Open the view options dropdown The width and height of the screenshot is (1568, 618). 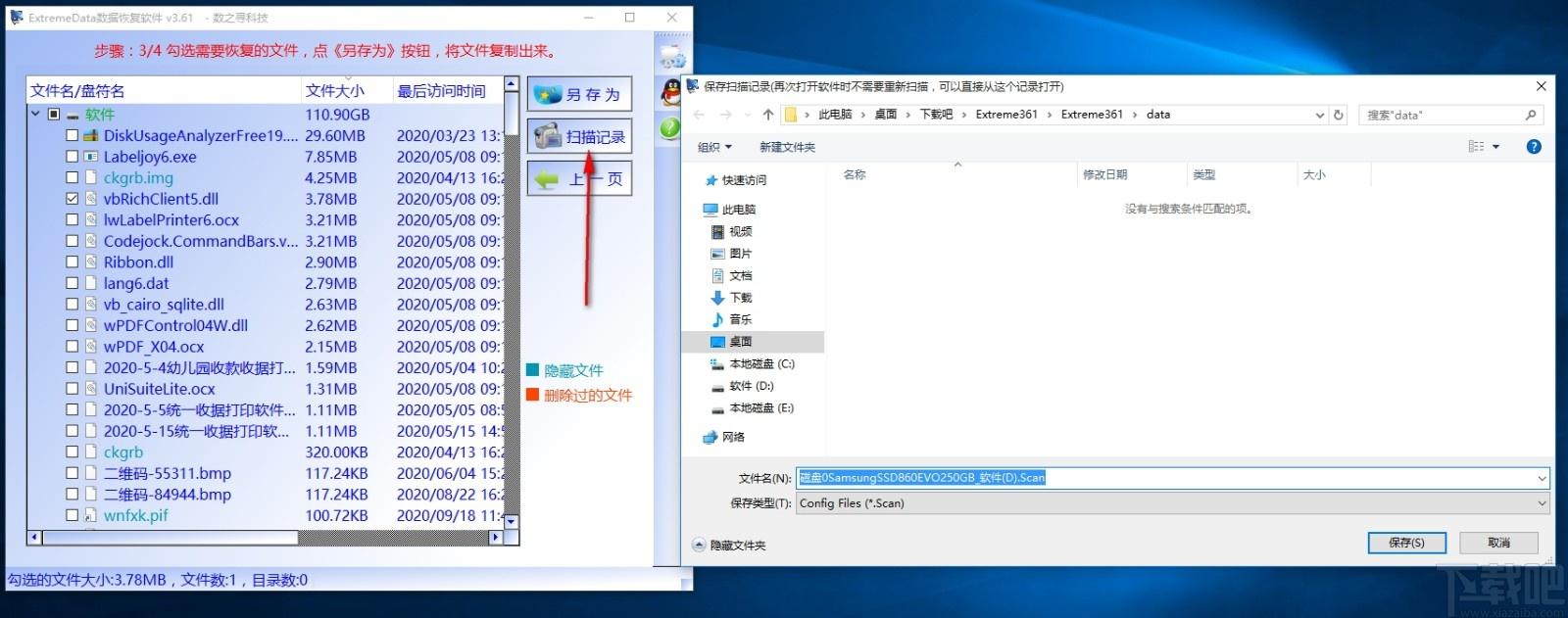click(1495, 147)
